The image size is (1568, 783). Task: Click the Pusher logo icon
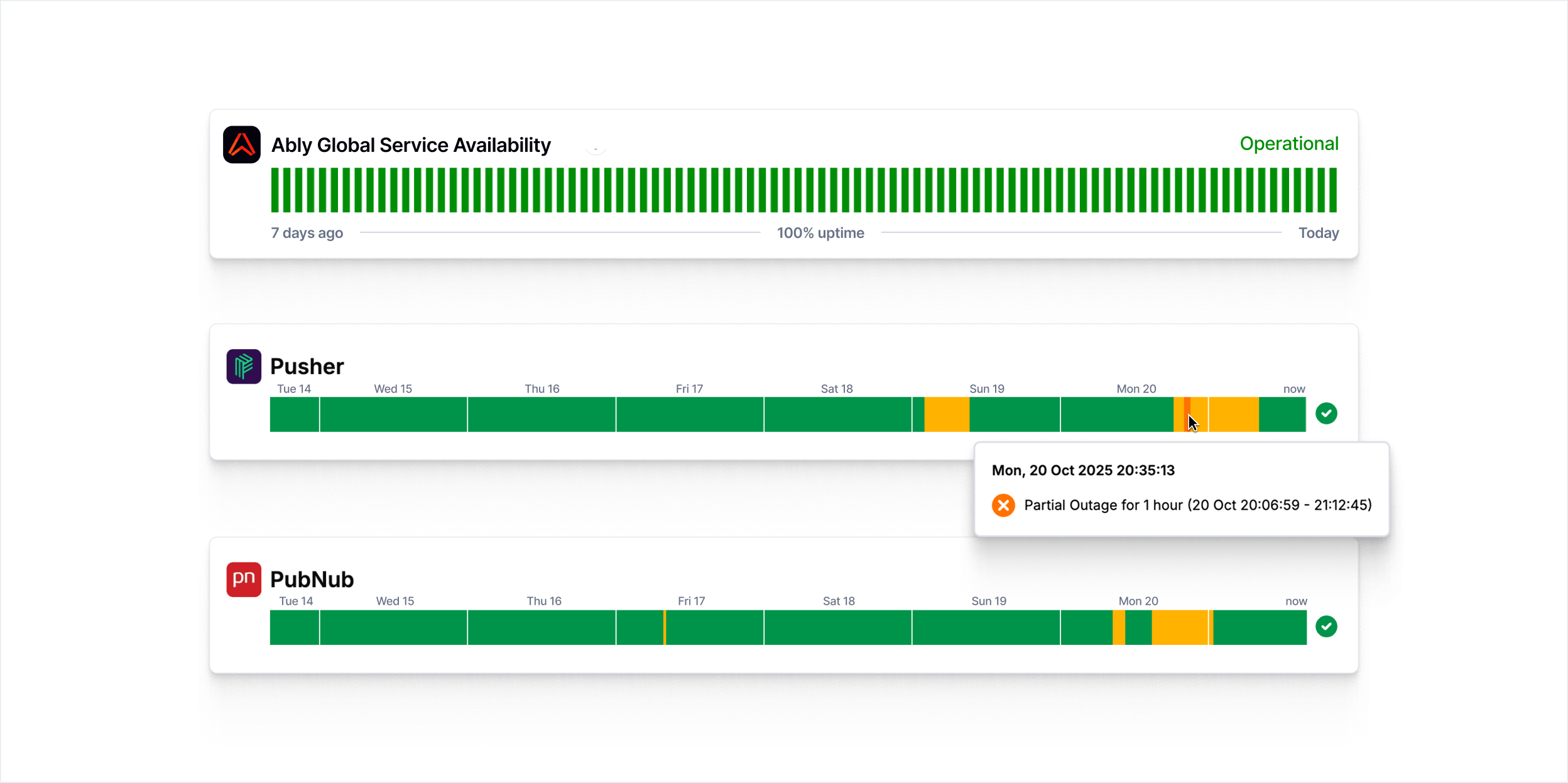tap(244, 366)
